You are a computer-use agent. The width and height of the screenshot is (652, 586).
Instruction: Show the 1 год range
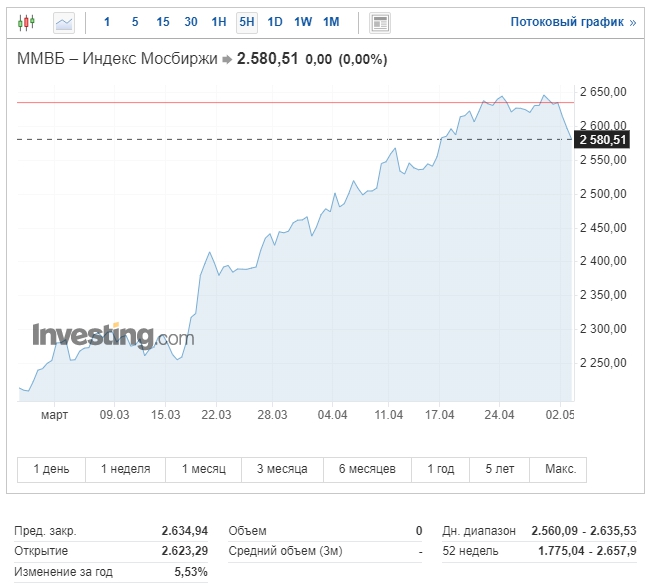441,470
